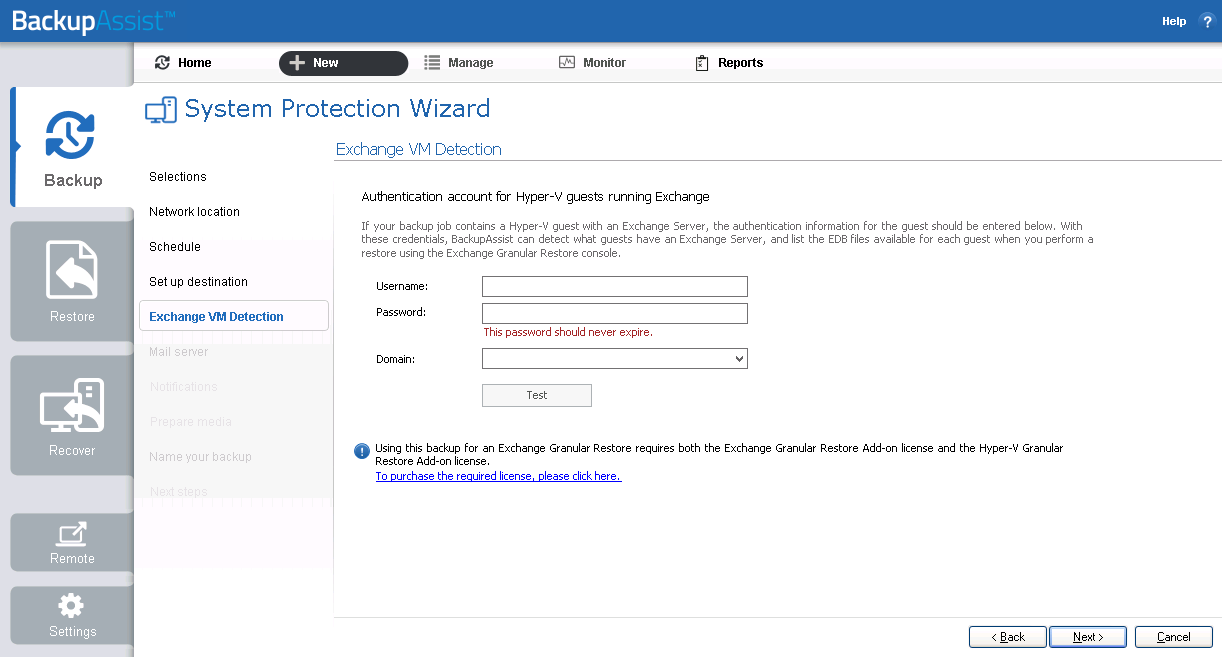Click into the Username field
The width and height of the screenshot is (1222, 657).
615,287
